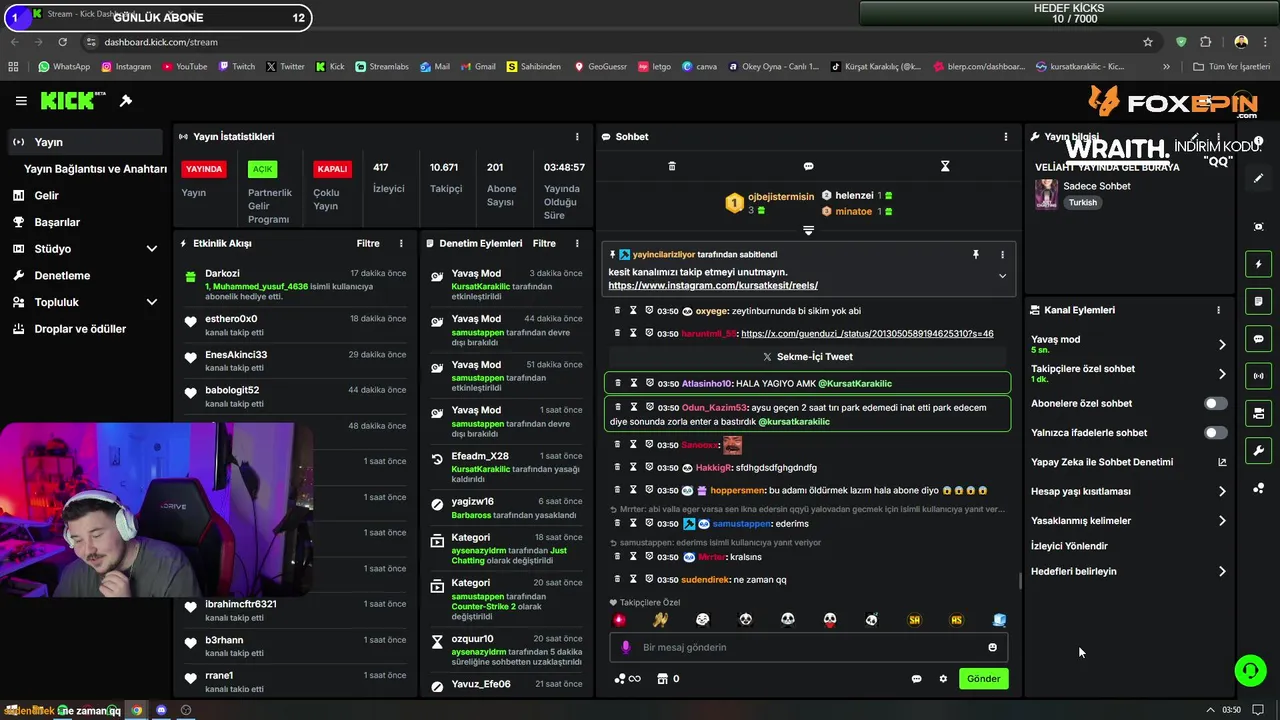
Task: Click the broadcast signal icon in right toolbar
Action: tap(1259, 376)
